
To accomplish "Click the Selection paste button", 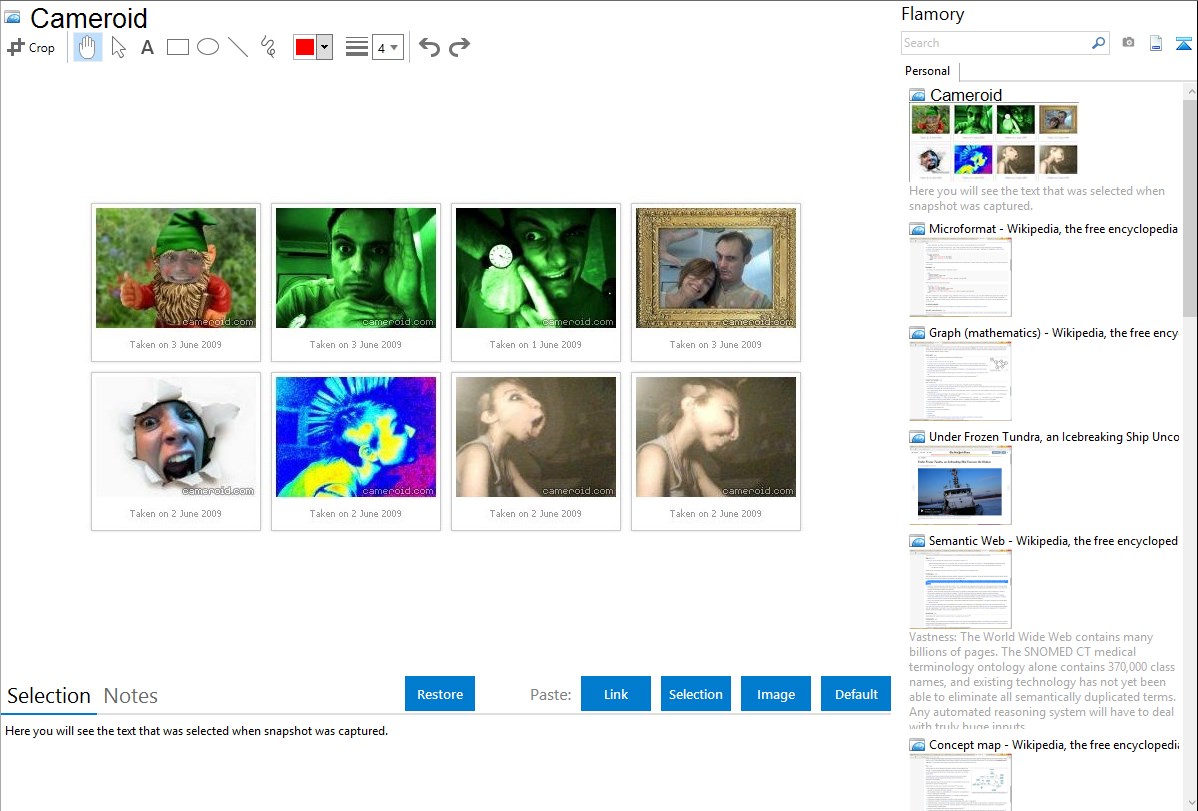I will coord(696,694).
